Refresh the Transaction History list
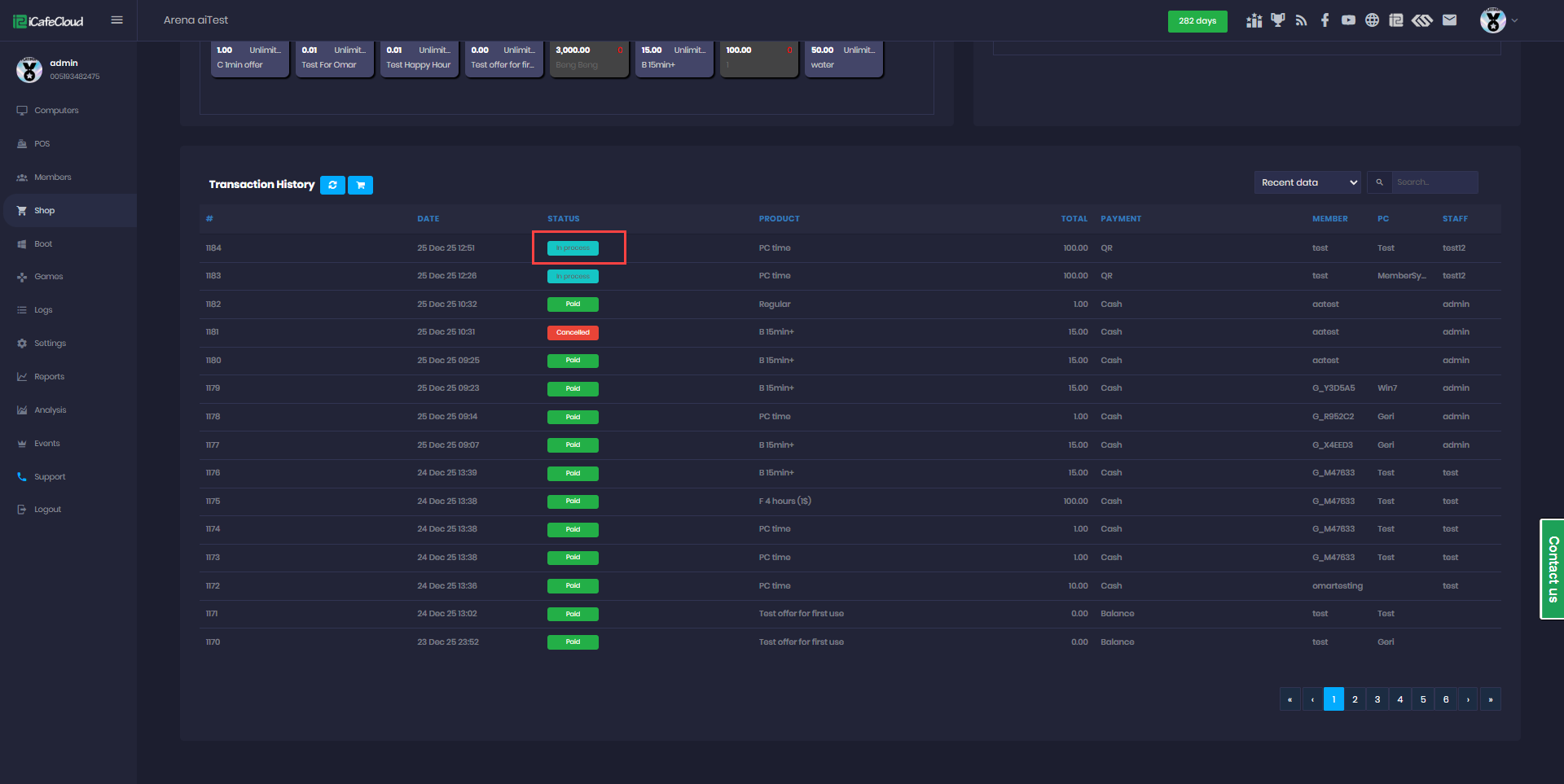The height and width of the screenshot is (784, 1564). click(332, 185)
